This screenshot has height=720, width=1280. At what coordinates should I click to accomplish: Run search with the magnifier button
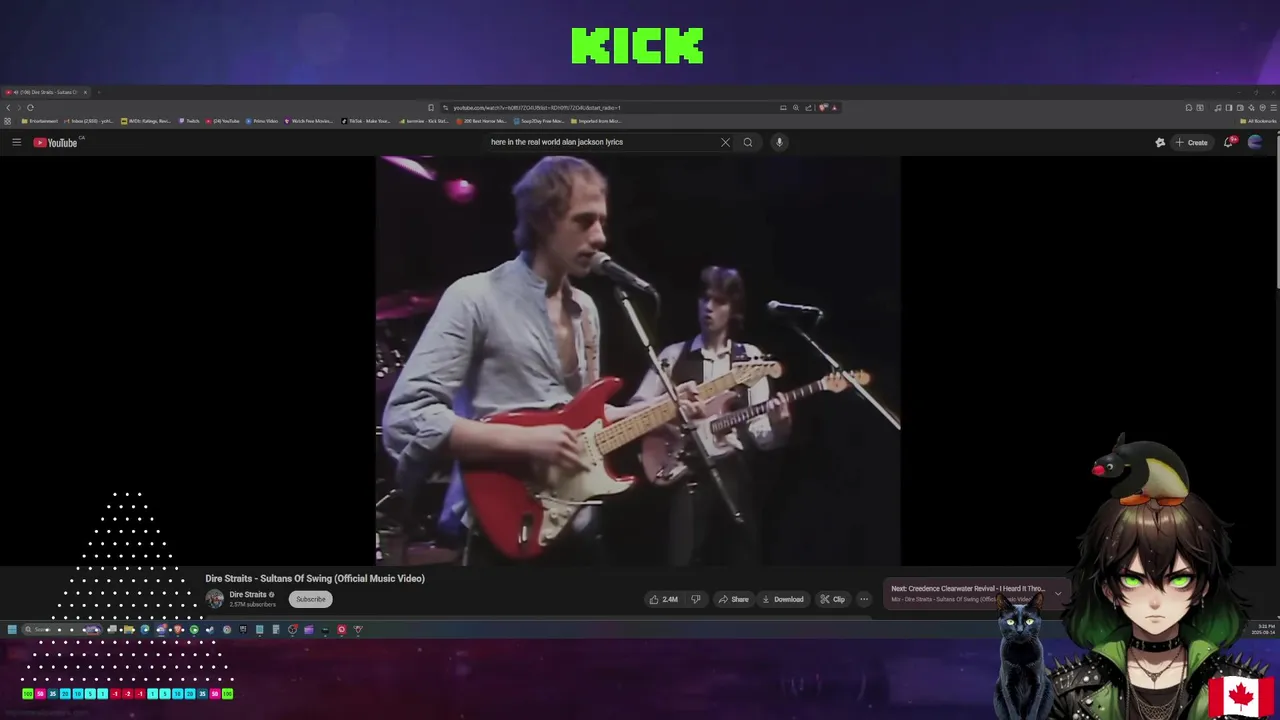[x=747, y=142]
